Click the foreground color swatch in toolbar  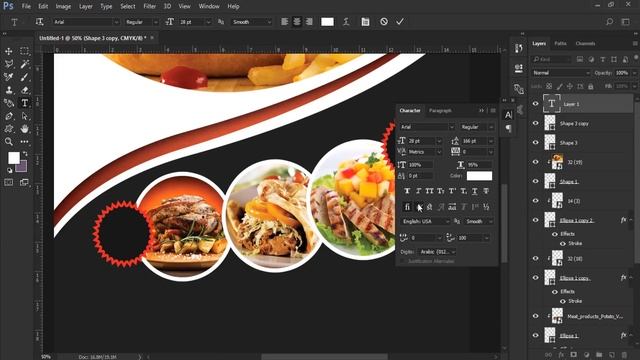tap(13, 158)
